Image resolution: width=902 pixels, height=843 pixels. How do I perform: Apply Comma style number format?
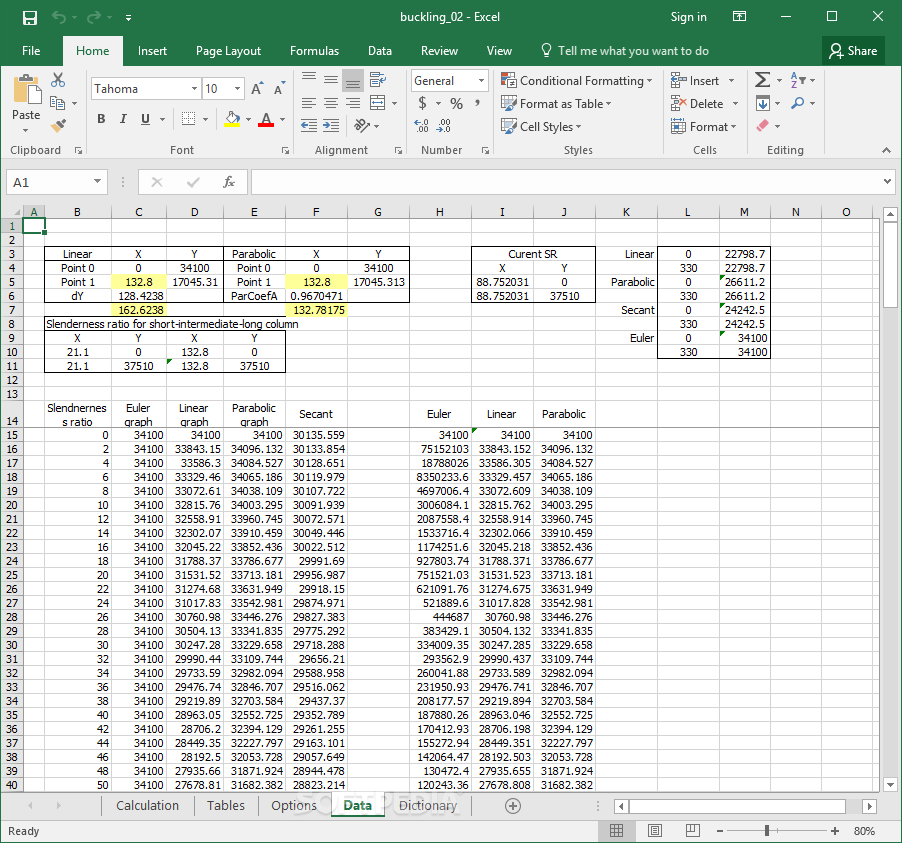pos(477,103)
